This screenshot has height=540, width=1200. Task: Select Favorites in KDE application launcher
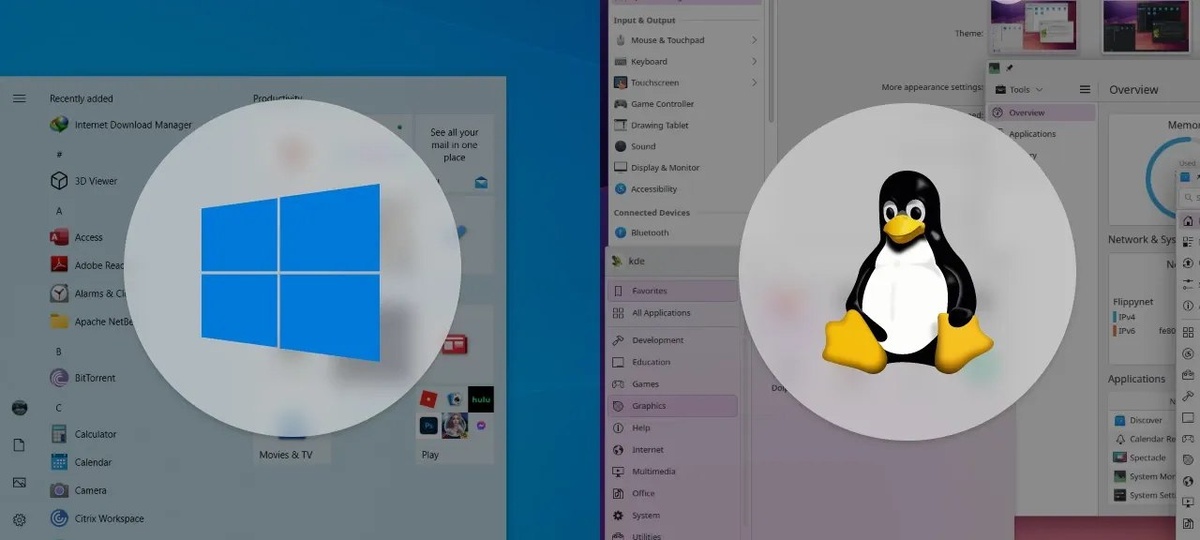(672, 291)
